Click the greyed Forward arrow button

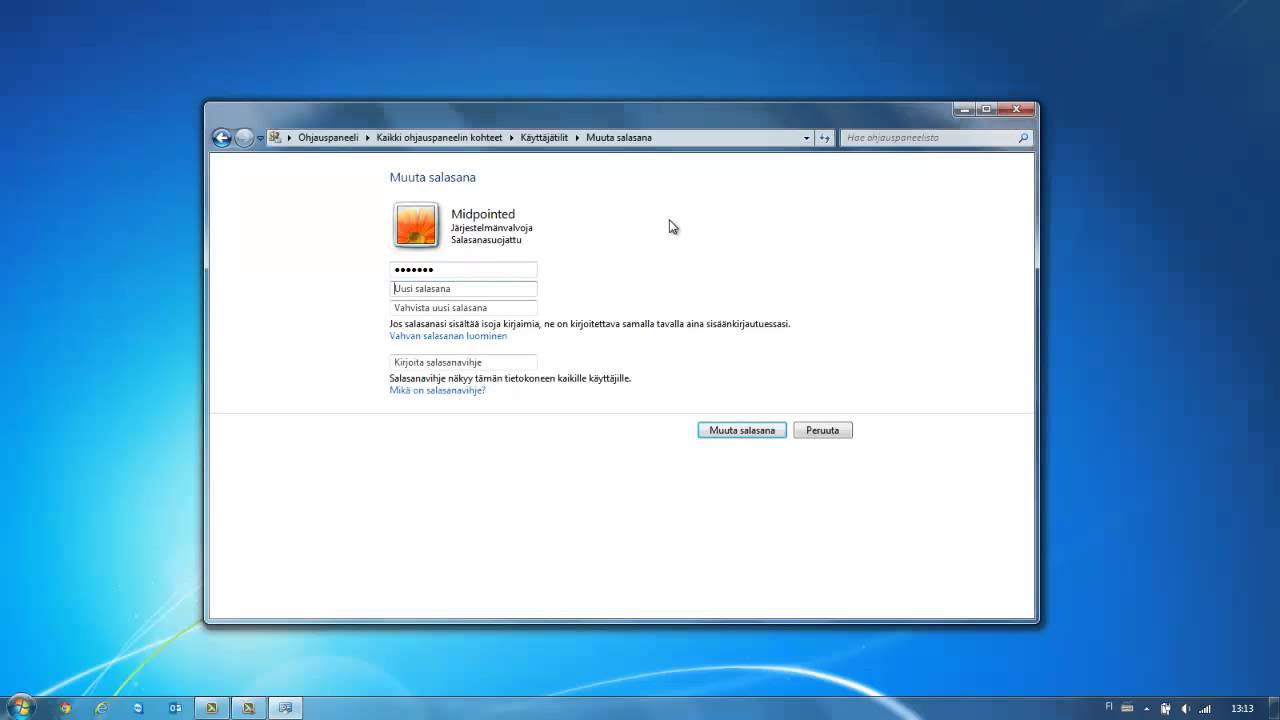pos(244,138)
